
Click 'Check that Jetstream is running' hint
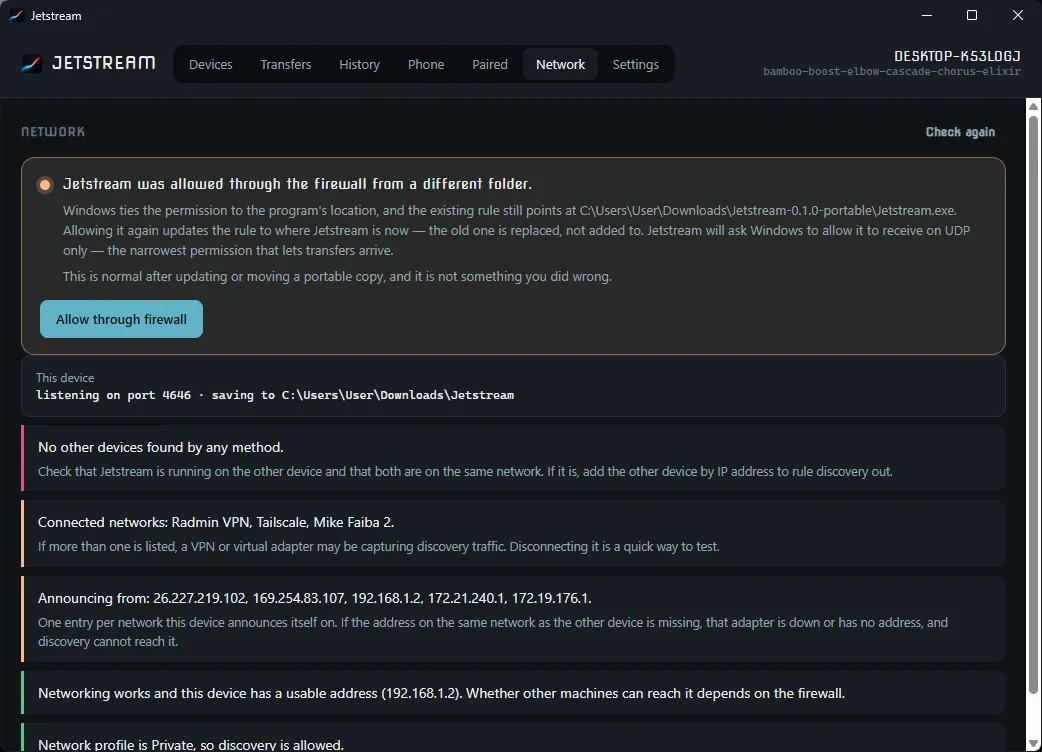(x=465, y=472)
